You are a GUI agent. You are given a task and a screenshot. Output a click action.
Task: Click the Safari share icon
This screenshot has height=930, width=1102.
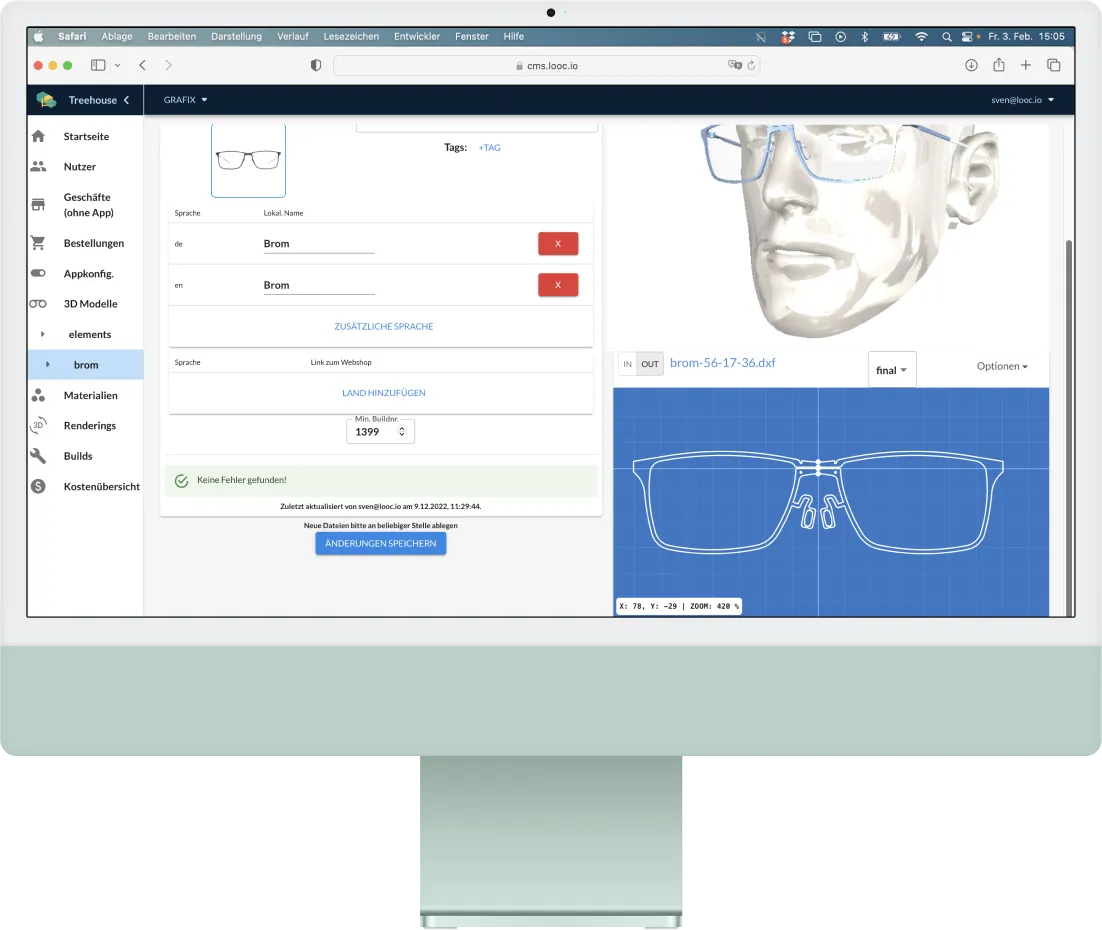tap(999, 65)
